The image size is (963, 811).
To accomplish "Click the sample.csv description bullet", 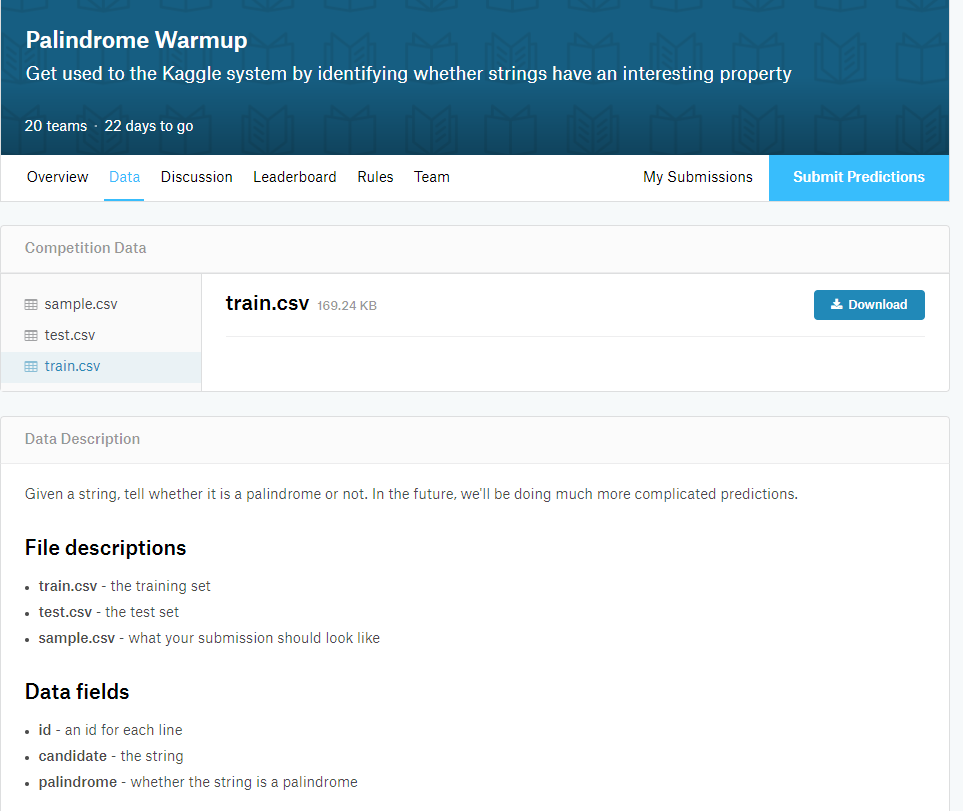I will [209, 638].
